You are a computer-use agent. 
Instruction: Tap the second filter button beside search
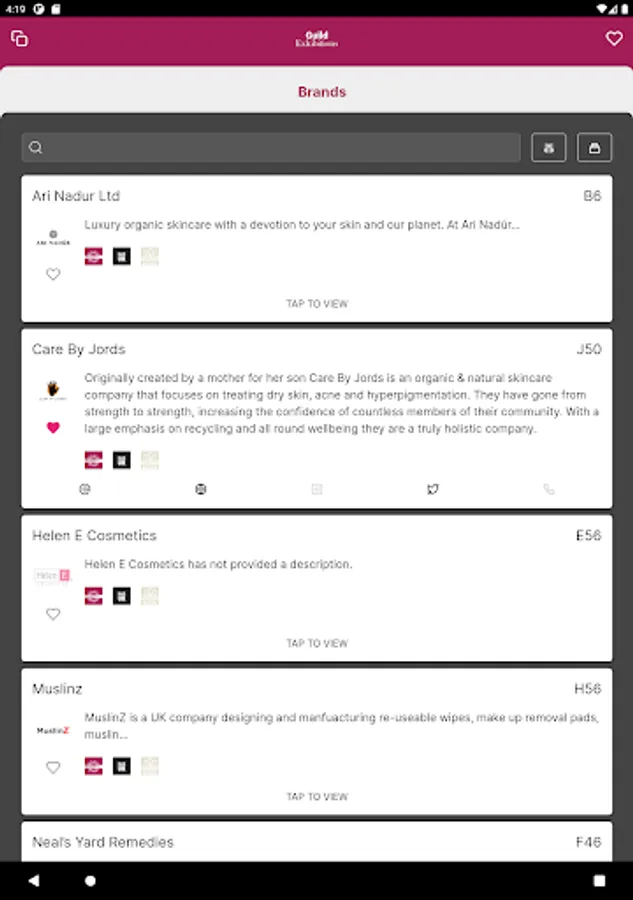pyautogui.click(x=594, y=148)
